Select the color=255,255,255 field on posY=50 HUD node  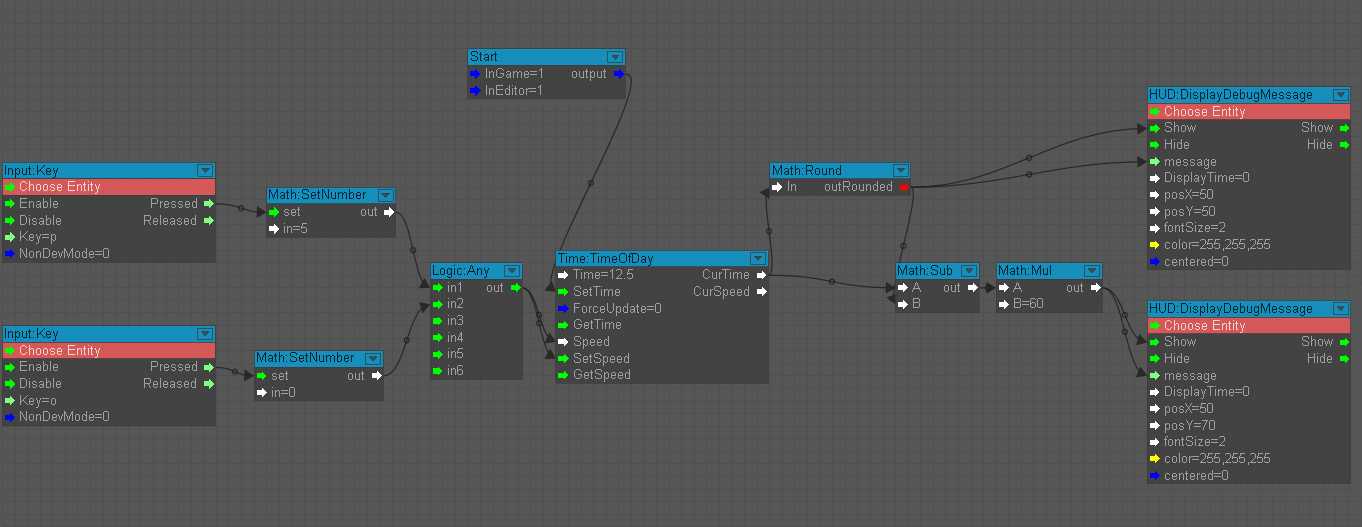coord(1216,245)
